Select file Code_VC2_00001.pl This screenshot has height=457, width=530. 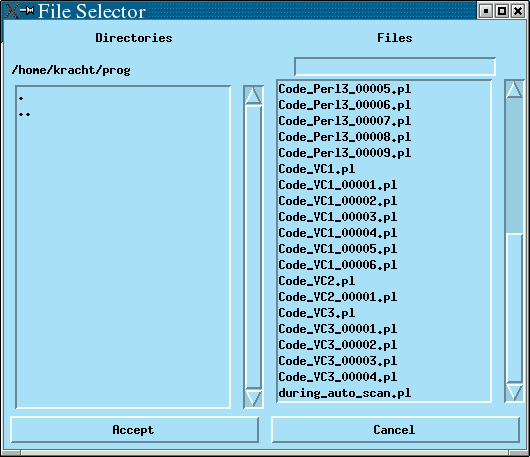coord(337,297)
